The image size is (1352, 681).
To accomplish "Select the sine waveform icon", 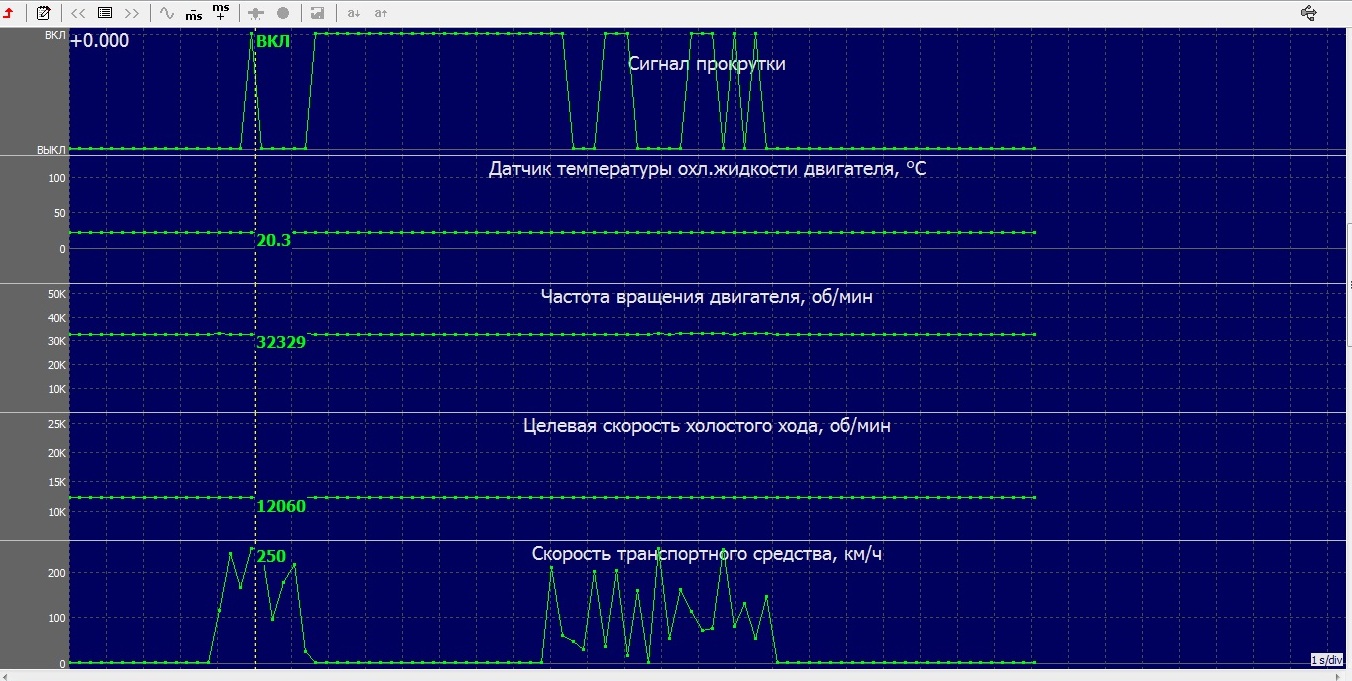I will (x=167, y=13).
